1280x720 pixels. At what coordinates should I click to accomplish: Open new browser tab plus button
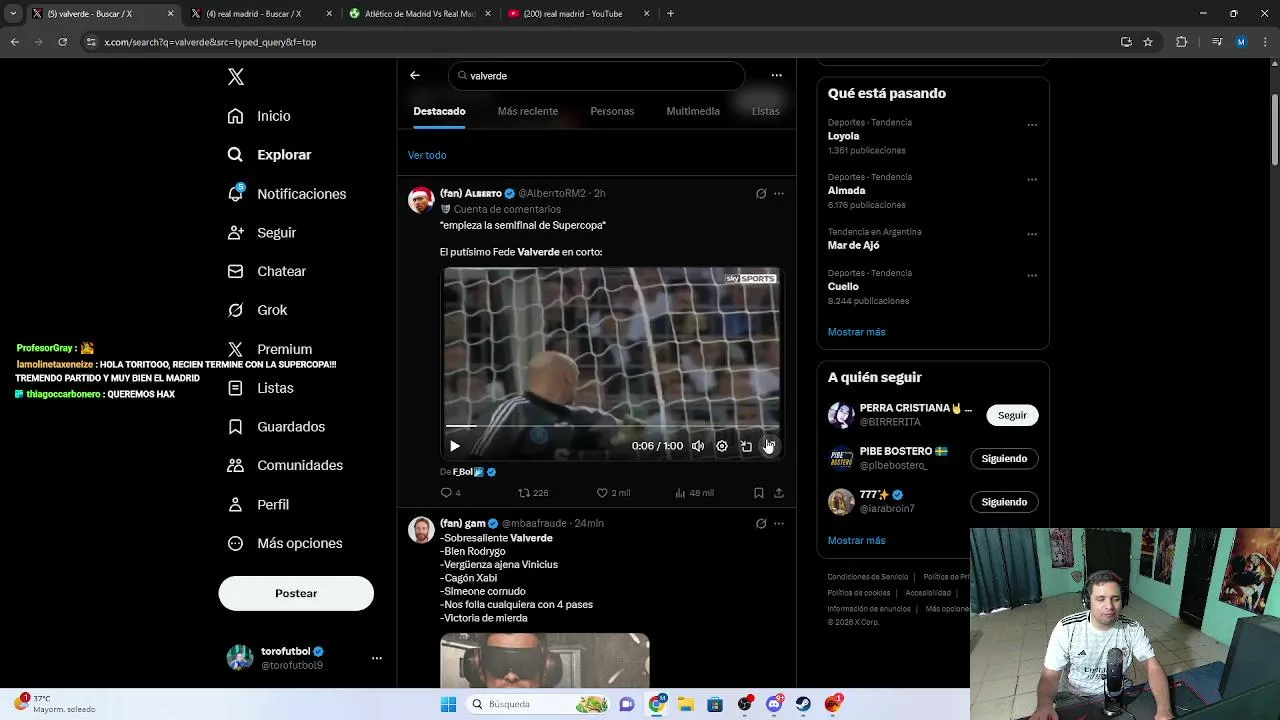click(670, 14)
